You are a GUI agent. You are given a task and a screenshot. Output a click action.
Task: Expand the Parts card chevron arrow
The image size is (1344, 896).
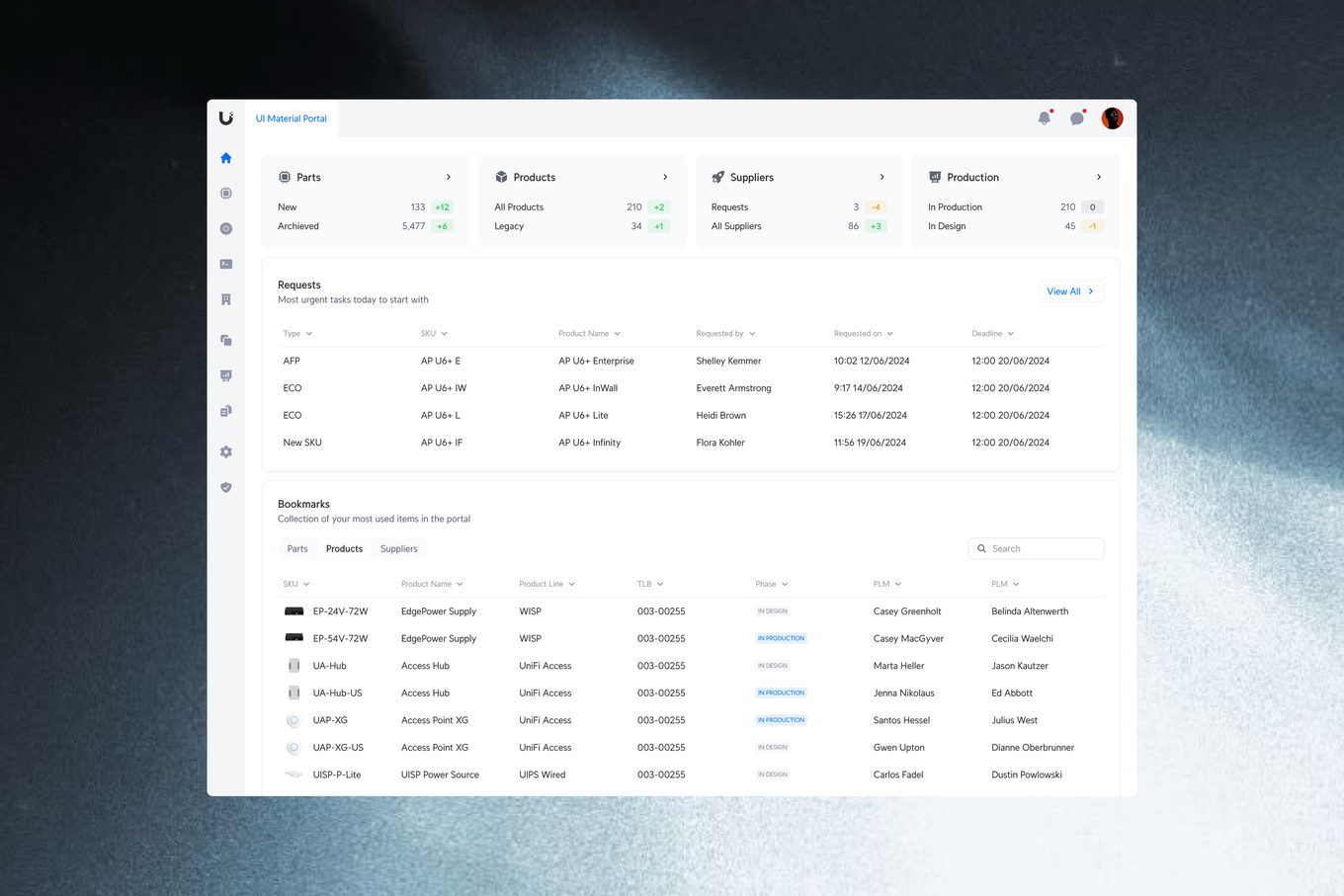(449, 177)
